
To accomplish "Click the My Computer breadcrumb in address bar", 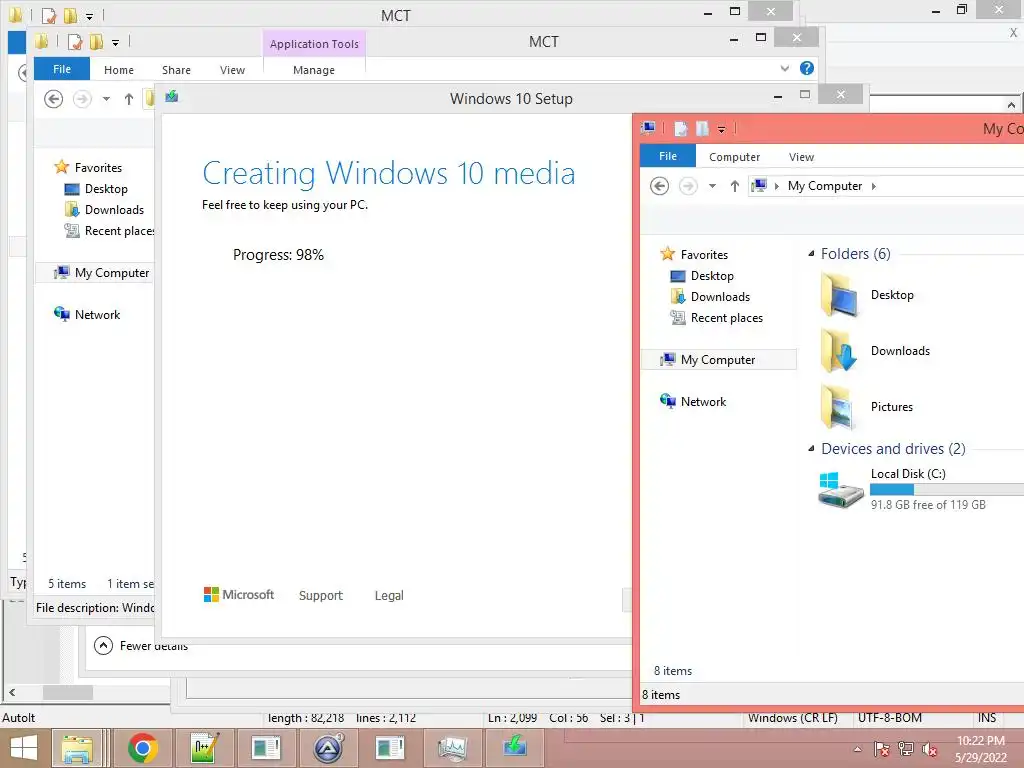I will [x=825, y=186].
